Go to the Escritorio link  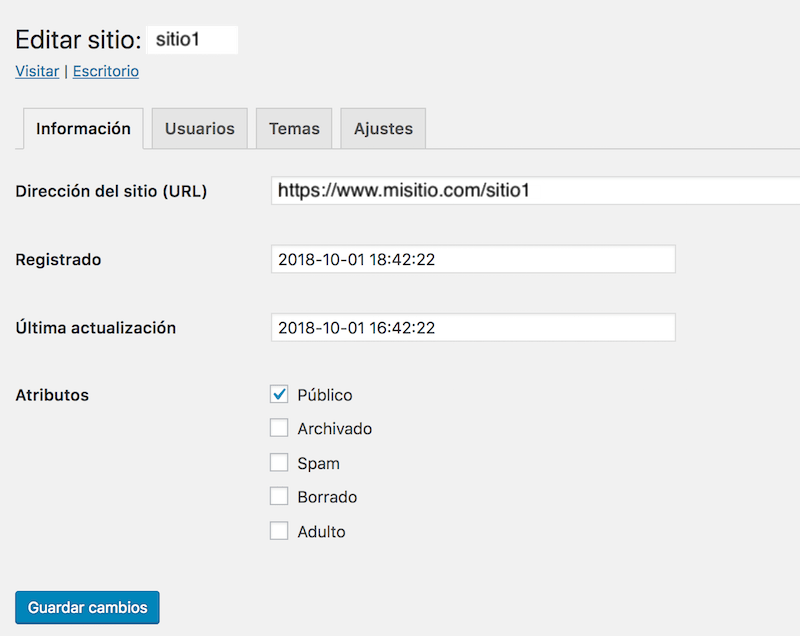[106, 72]
